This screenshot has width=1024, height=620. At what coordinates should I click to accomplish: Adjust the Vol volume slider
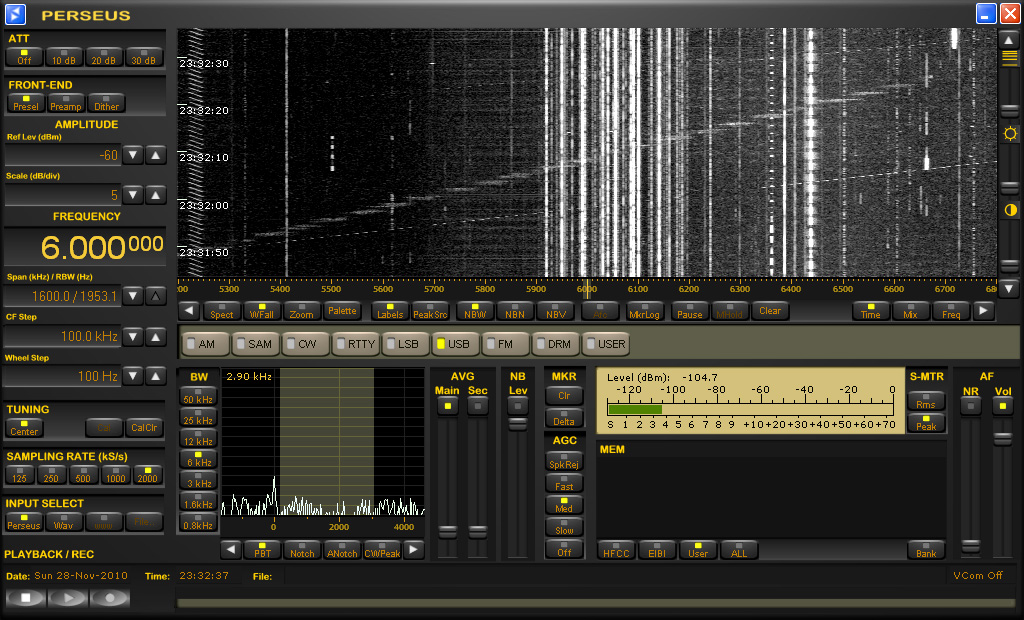1002,440
